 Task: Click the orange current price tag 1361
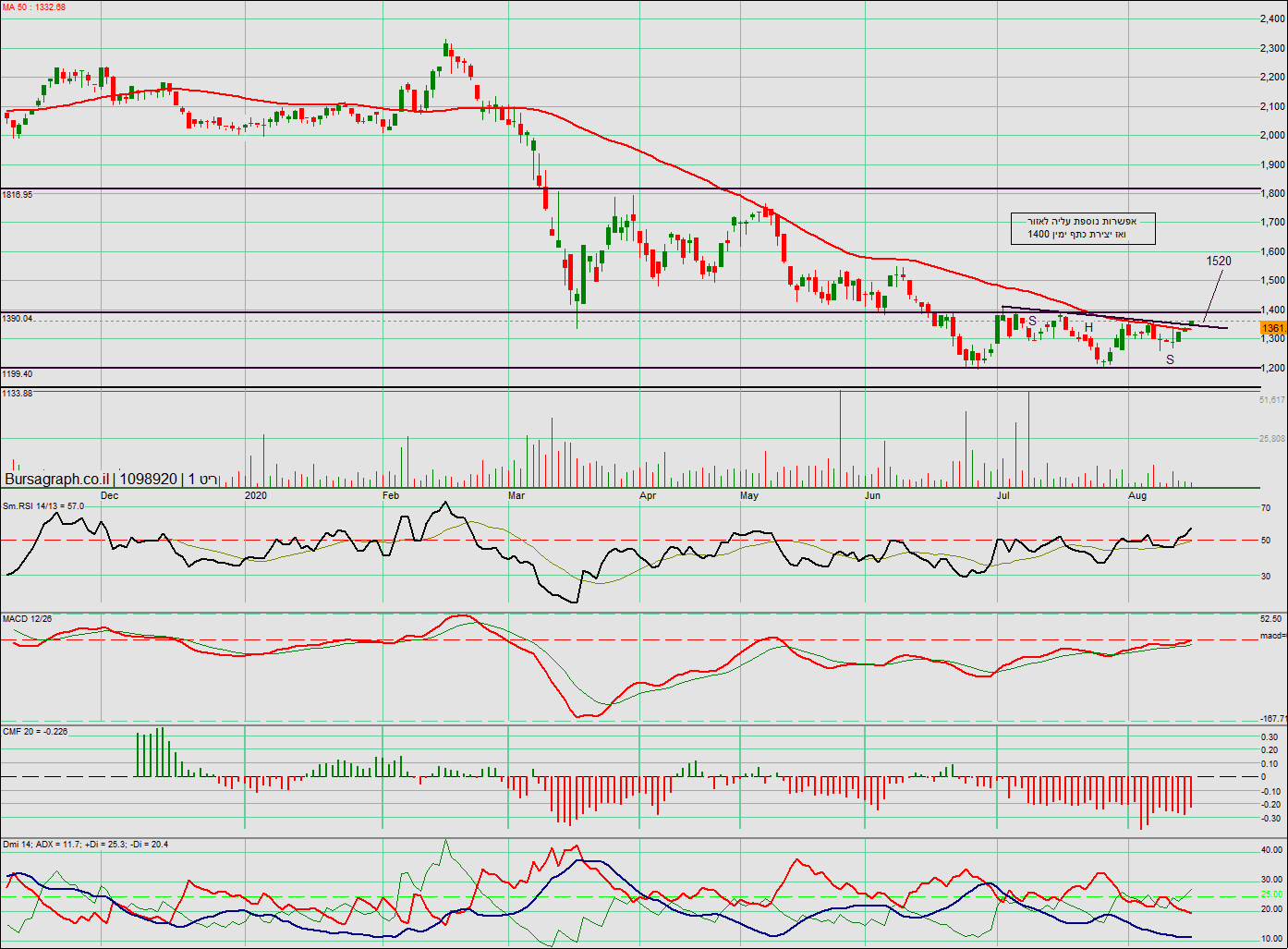tap(1273, 328)
